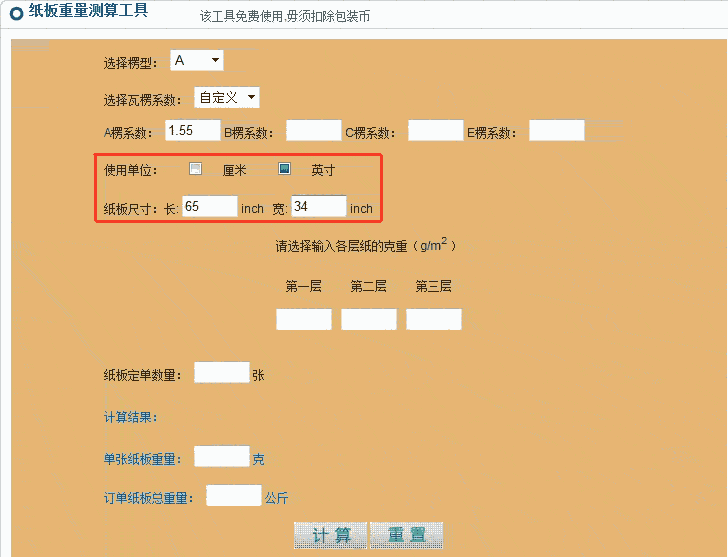The width and height of the screenshot is (728, 557).
Task: Focus the B楞系数 input field
Action: tap(313, 131)
